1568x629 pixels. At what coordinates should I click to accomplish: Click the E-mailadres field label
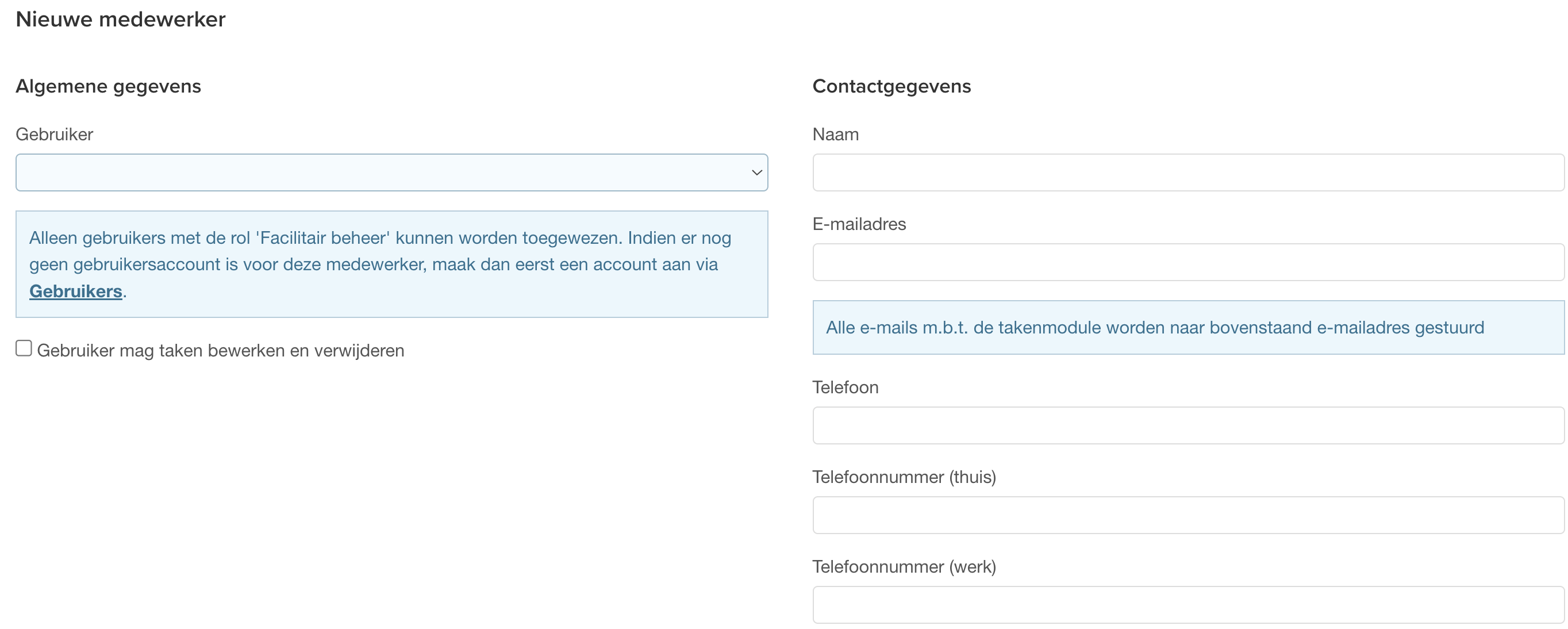tap(859, 224)
